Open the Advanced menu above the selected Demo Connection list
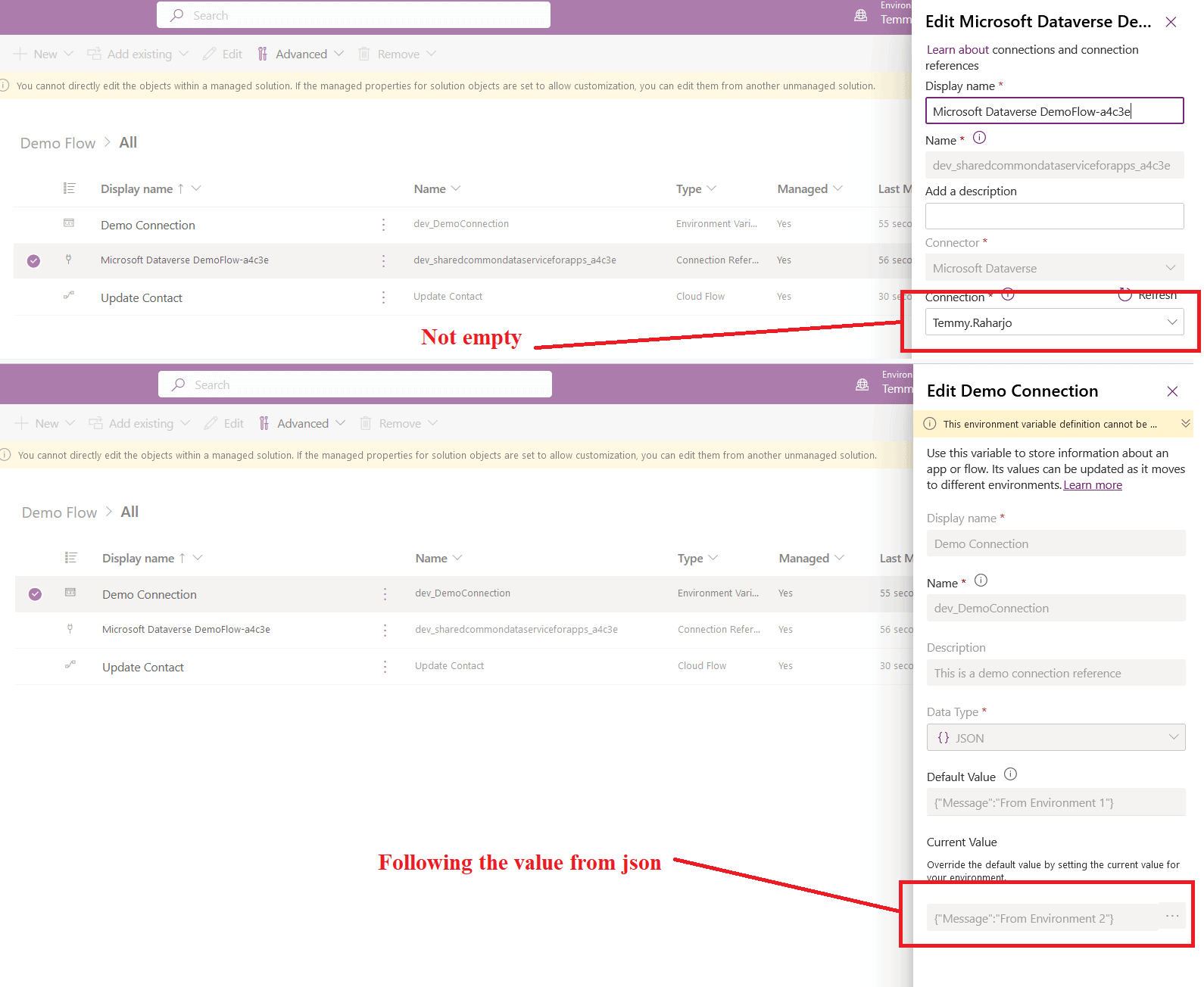The height and width of the screenshot is (987, 1204). [x=302, y=424]
